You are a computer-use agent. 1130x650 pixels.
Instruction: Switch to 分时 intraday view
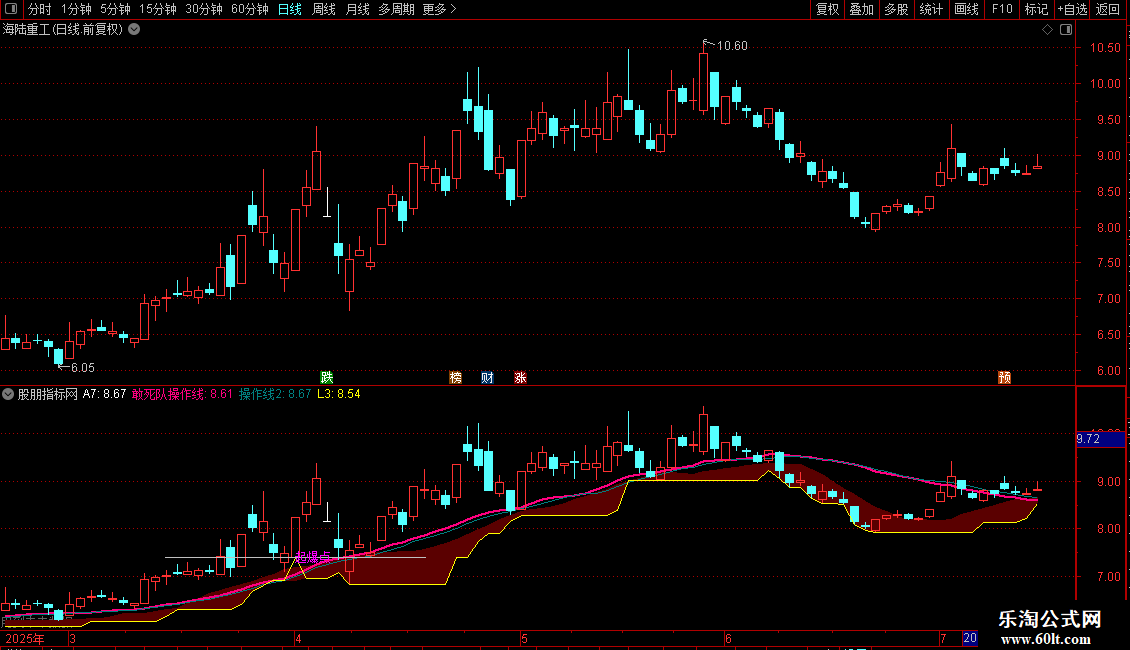click(40, 9)
